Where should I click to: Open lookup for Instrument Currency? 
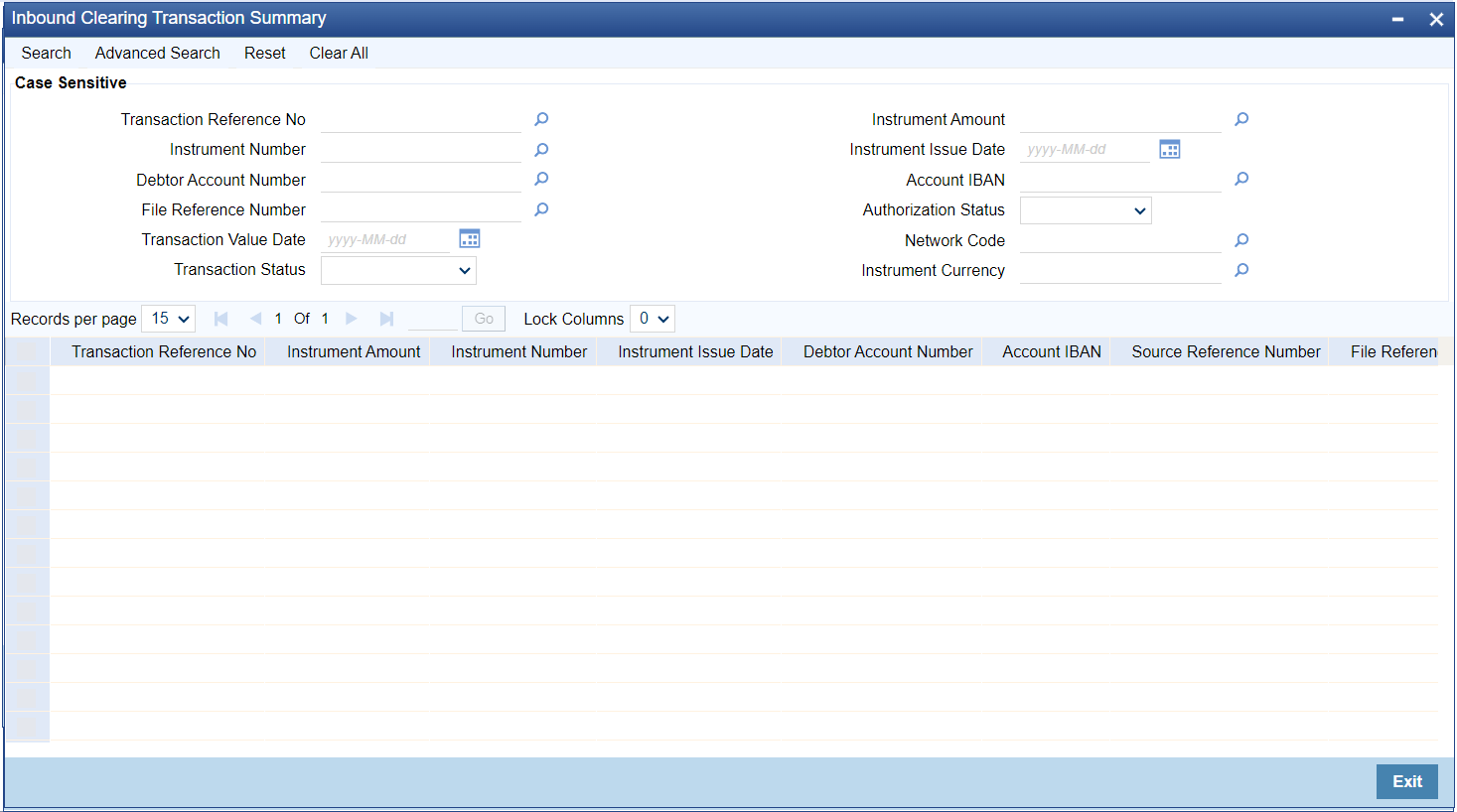point(1241,270)
